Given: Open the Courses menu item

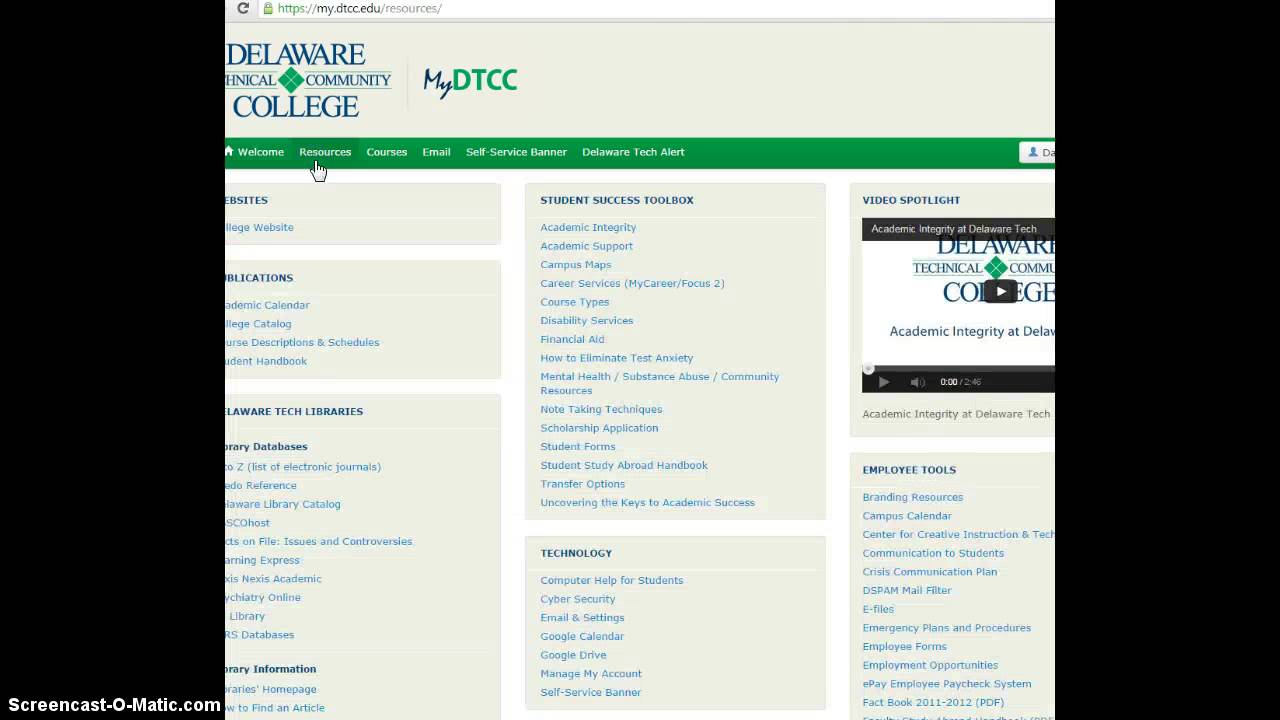Looking at the screenshot, I should tap(387, 152).
